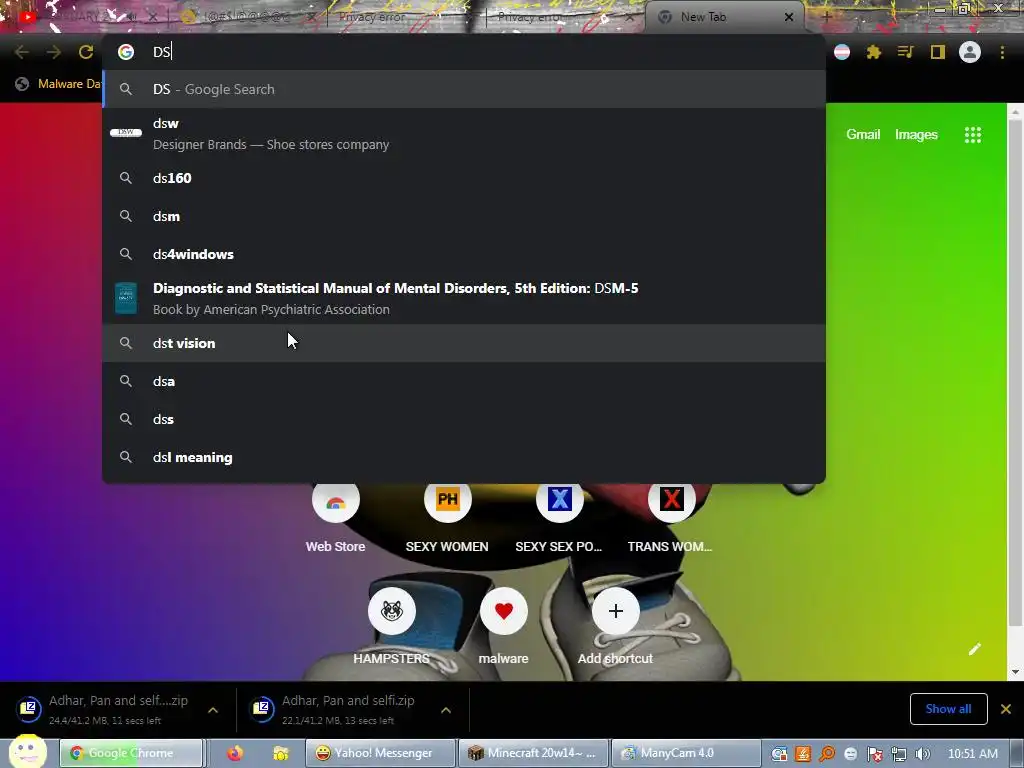Click the back navigation arrow

[x=22, y=52]
